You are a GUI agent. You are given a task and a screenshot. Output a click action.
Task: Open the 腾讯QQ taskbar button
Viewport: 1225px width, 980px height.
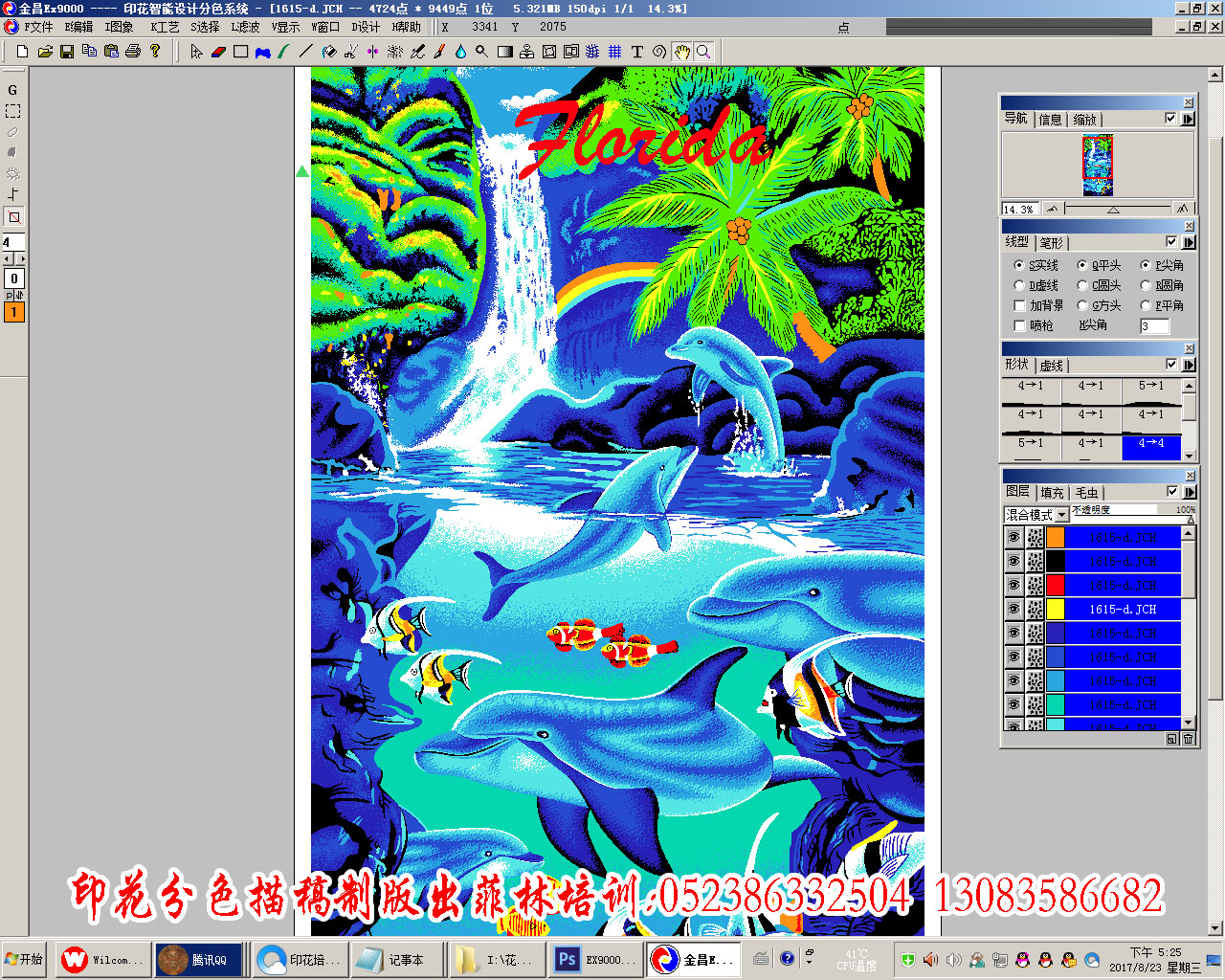click(199, 959)
